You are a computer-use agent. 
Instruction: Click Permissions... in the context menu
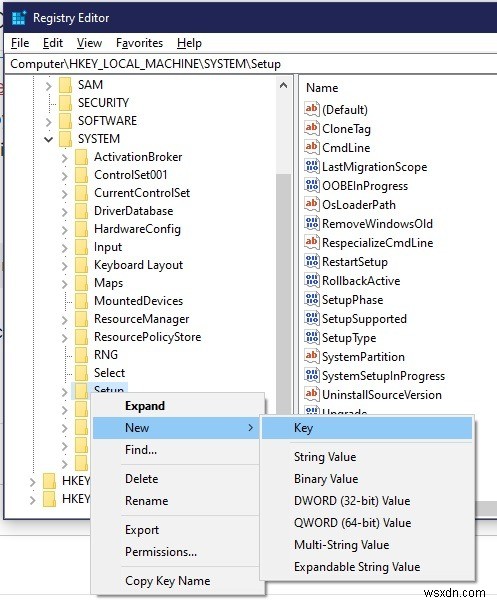[x=178, y=551]
